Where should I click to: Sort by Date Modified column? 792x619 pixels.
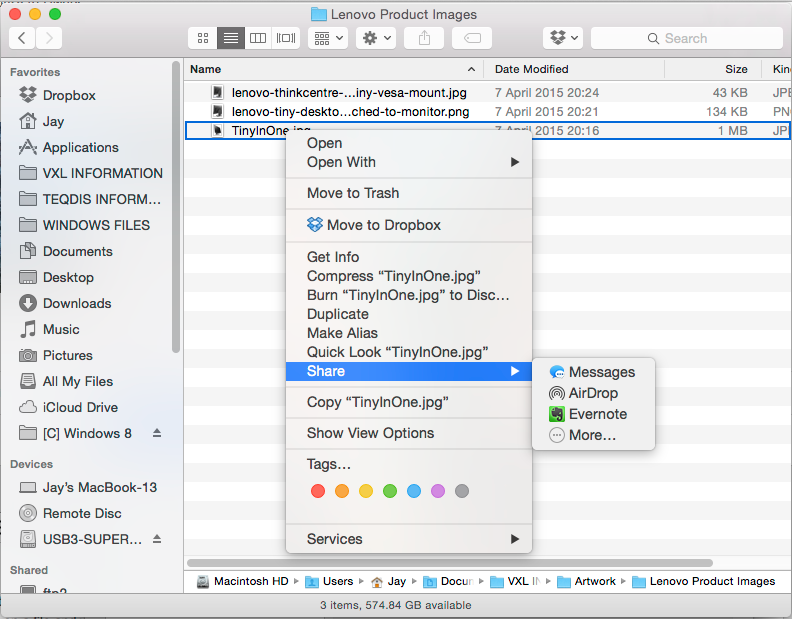[x=574, y=69]
